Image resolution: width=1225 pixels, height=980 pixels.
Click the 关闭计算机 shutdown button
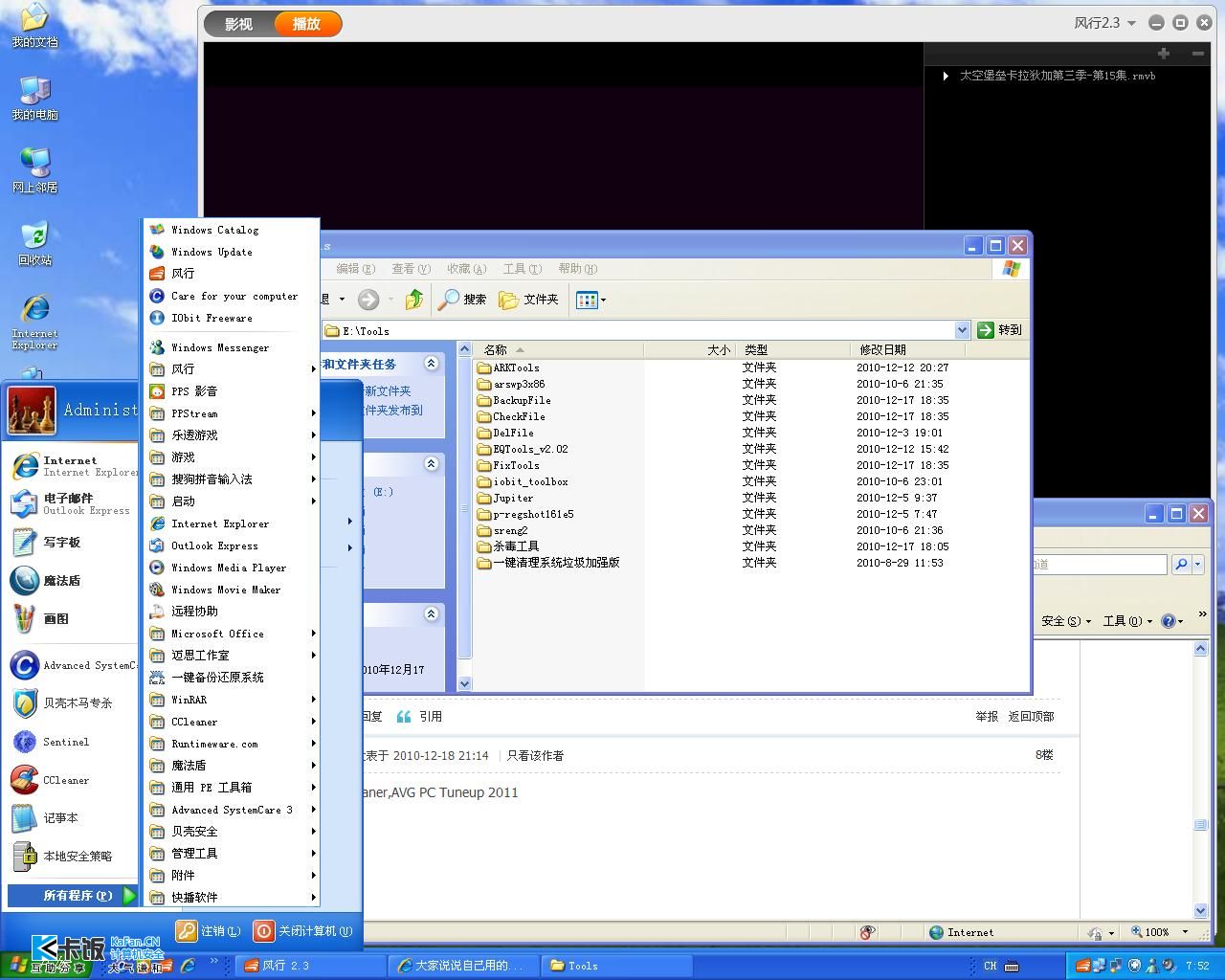tap(303, 930)
